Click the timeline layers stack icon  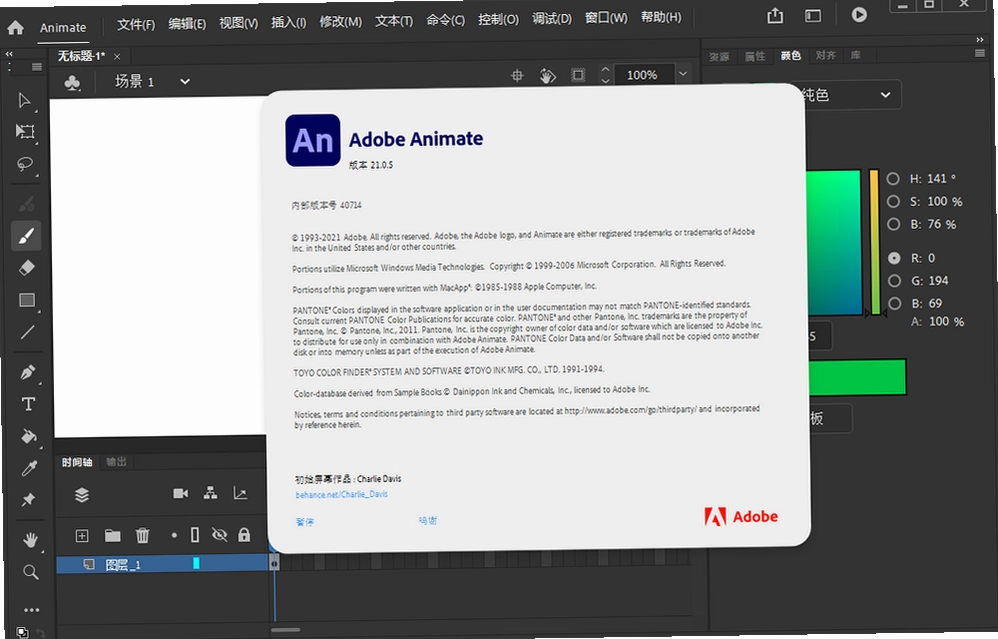[82, 495]
